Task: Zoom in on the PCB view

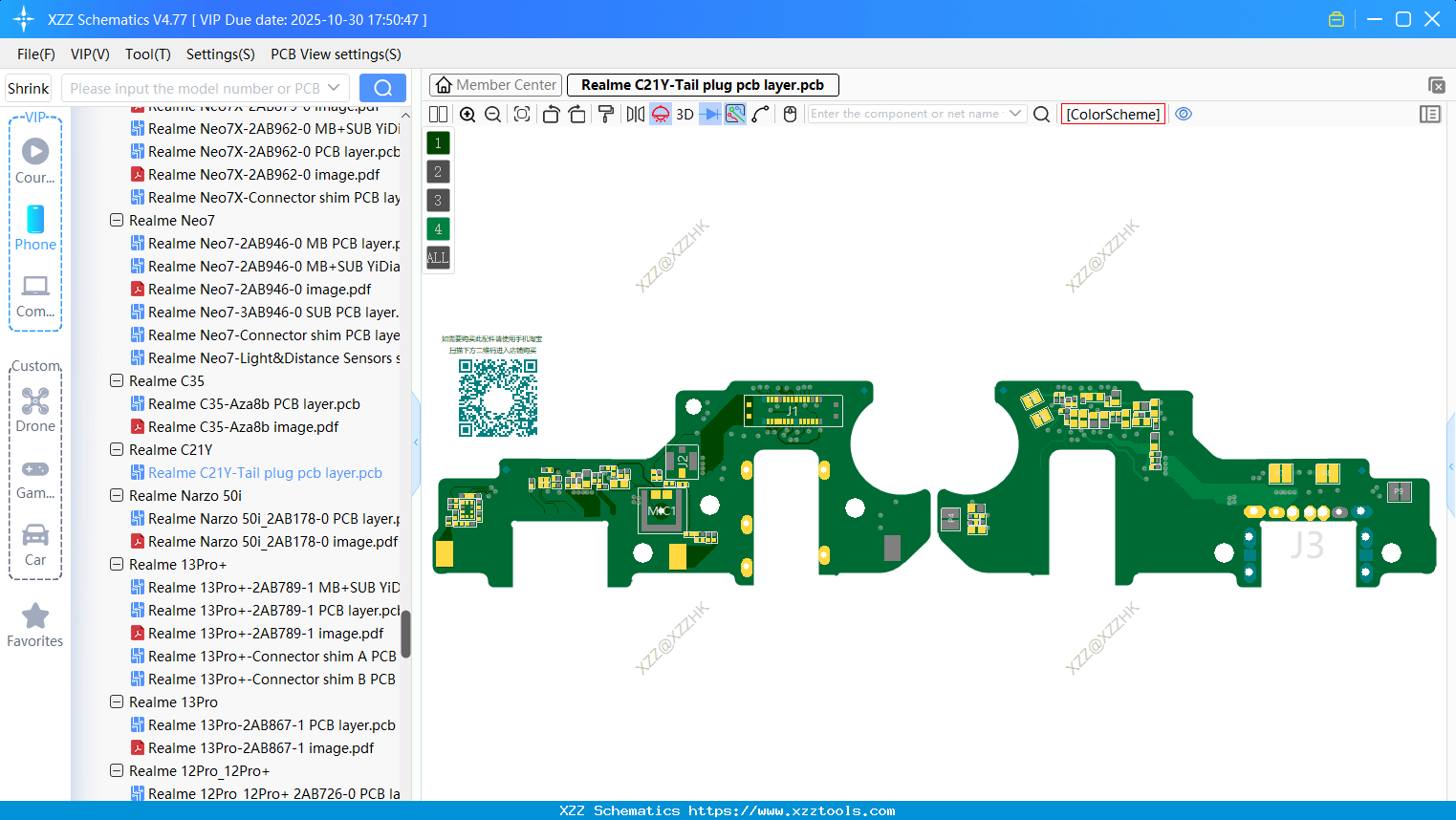Action: point(467,114)
